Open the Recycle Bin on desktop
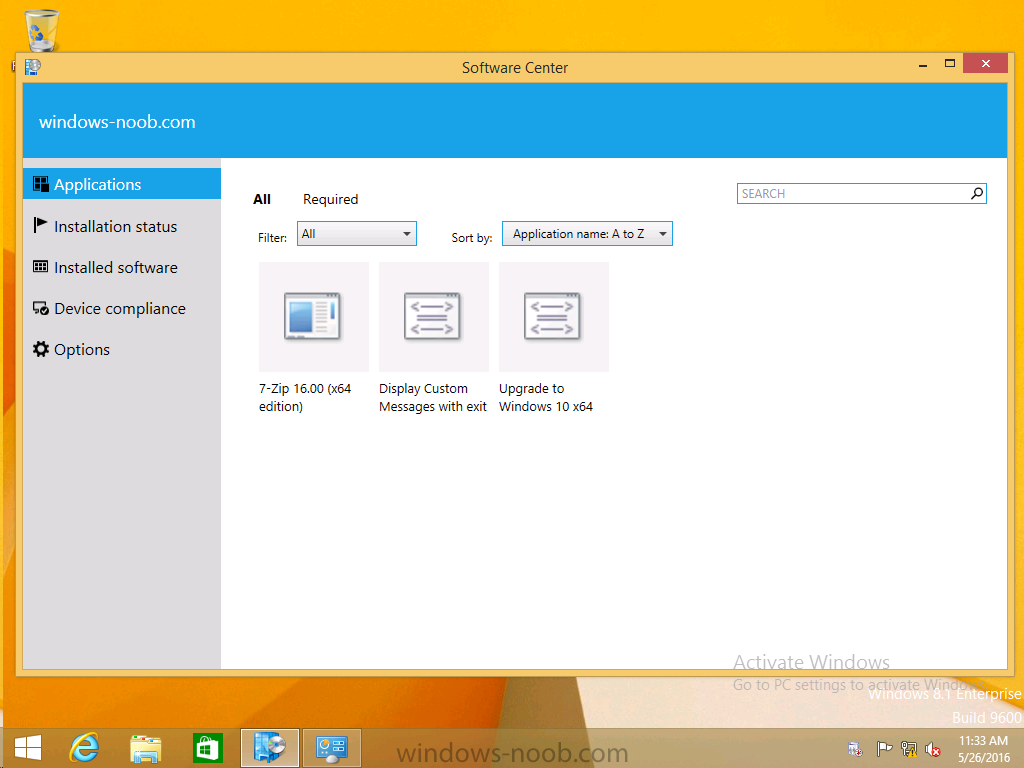 (x=42, y=30)
